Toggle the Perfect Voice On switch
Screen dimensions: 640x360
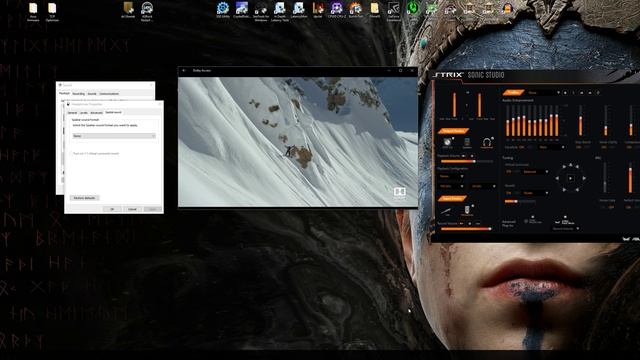click(x=629, y=207)
